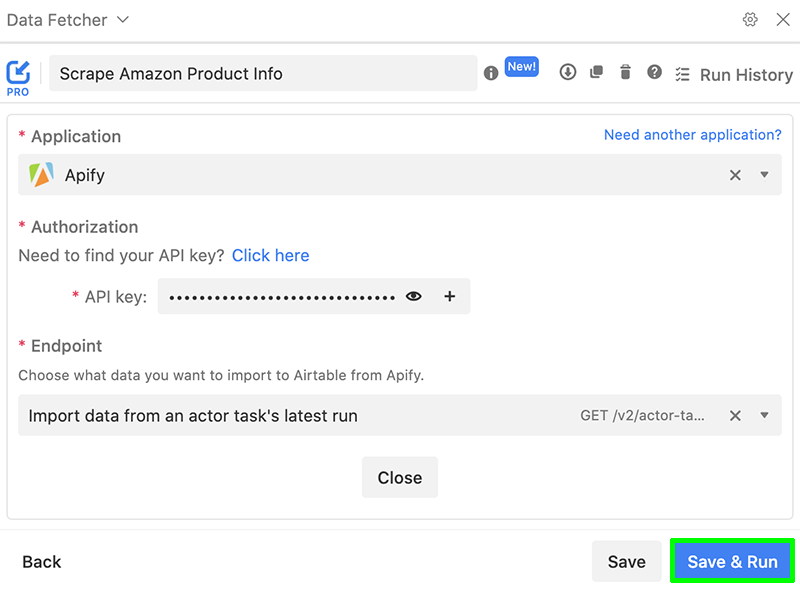Click the Data Fetcher PRO logo
The width and height of the screenshot is (800, 591).
click(x=18, y=78)
